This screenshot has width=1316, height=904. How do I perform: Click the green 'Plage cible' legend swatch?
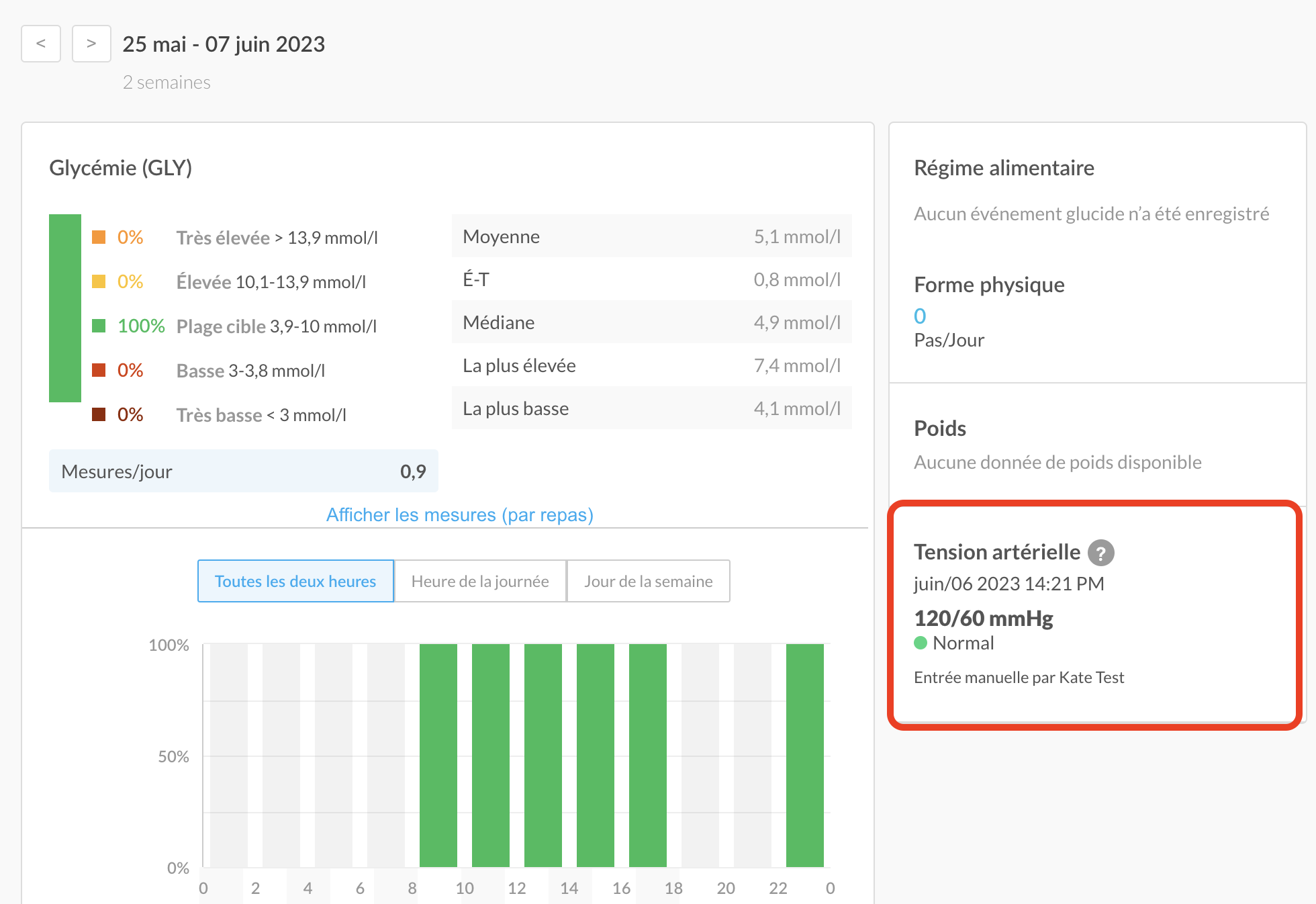coord(99,326)
